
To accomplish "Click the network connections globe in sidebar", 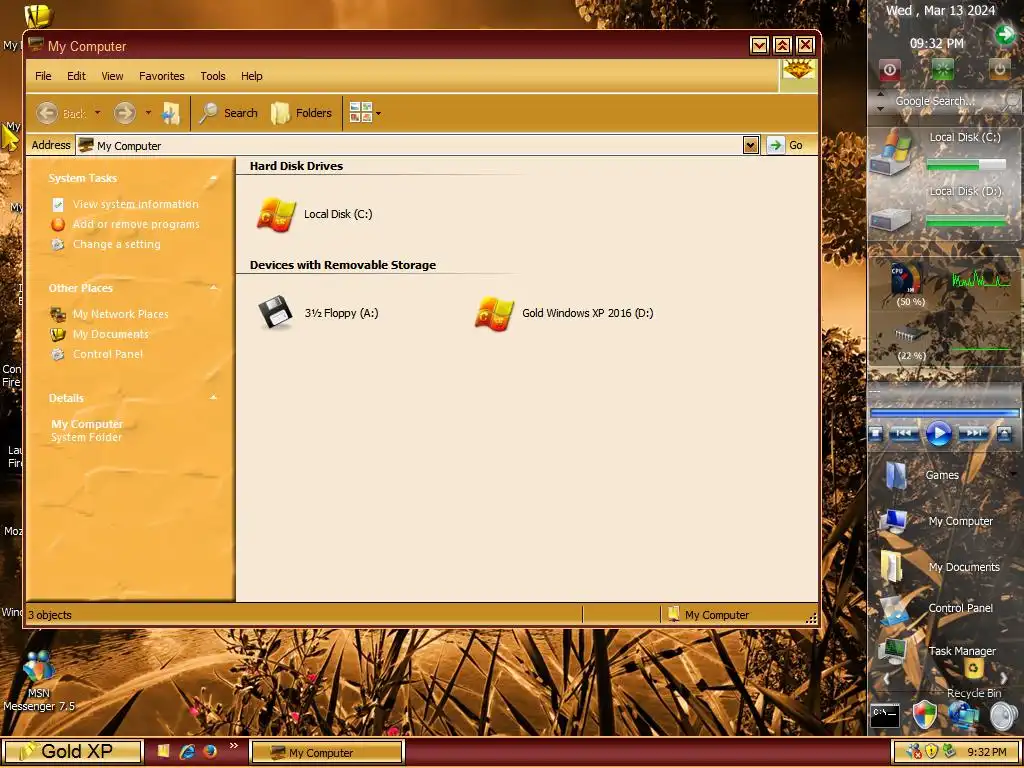I will [x=963, y=715].
